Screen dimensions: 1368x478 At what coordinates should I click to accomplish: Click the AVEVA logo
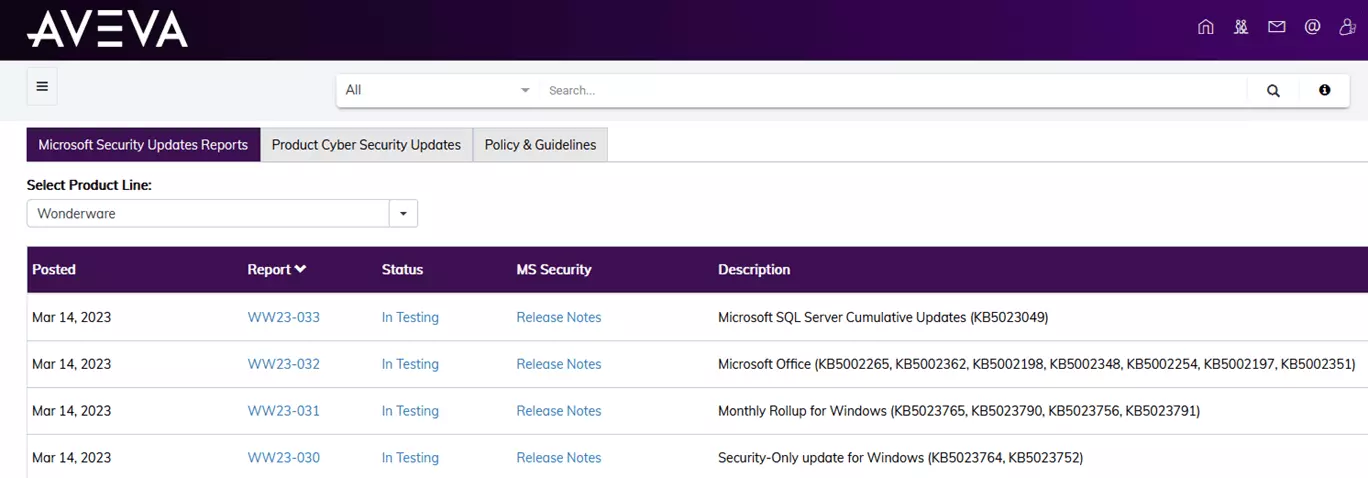(x=107, y=29)
